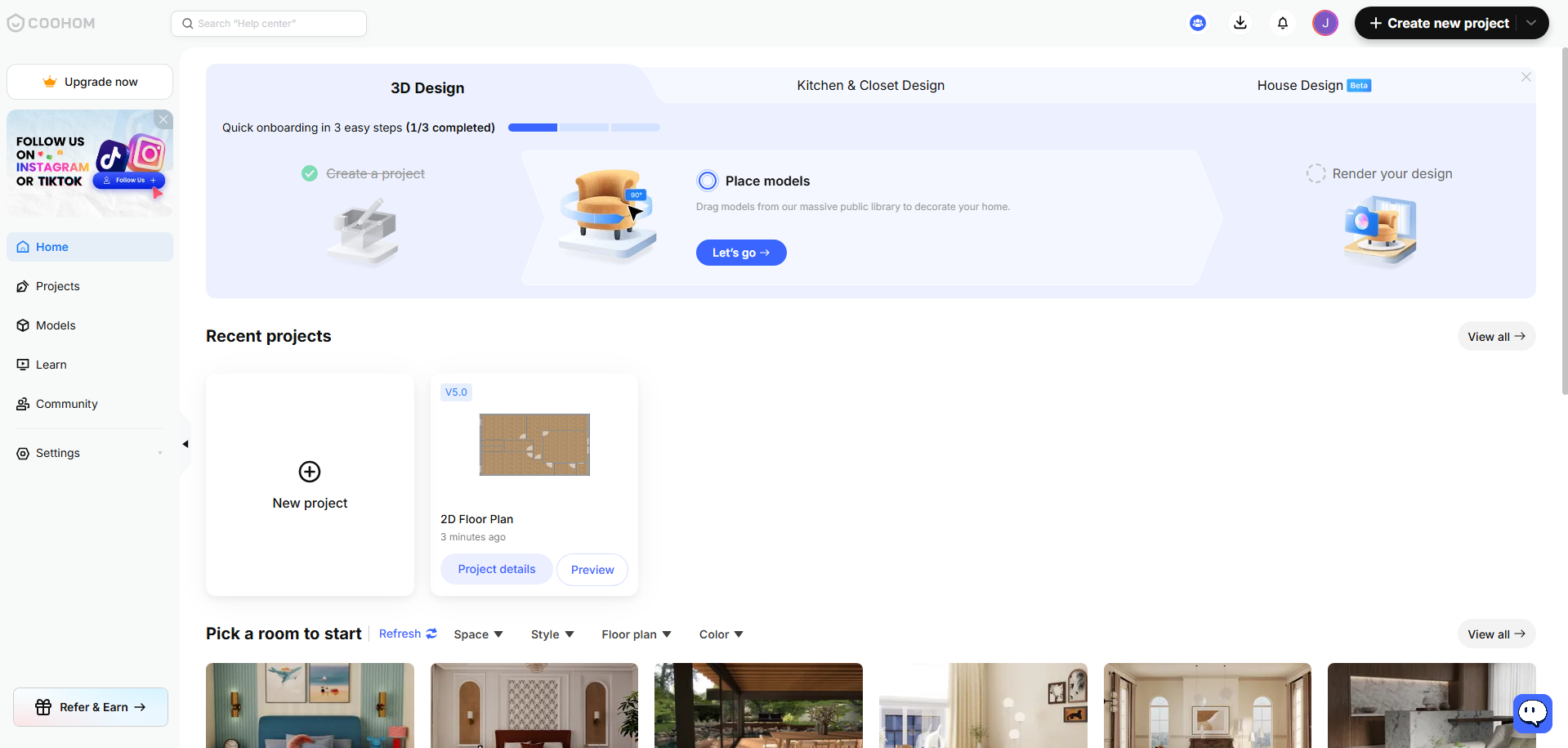This screenshot has height=748, width=1568.
Task: Expand the Settings submenu arrow
Action: tap(160, 453)
